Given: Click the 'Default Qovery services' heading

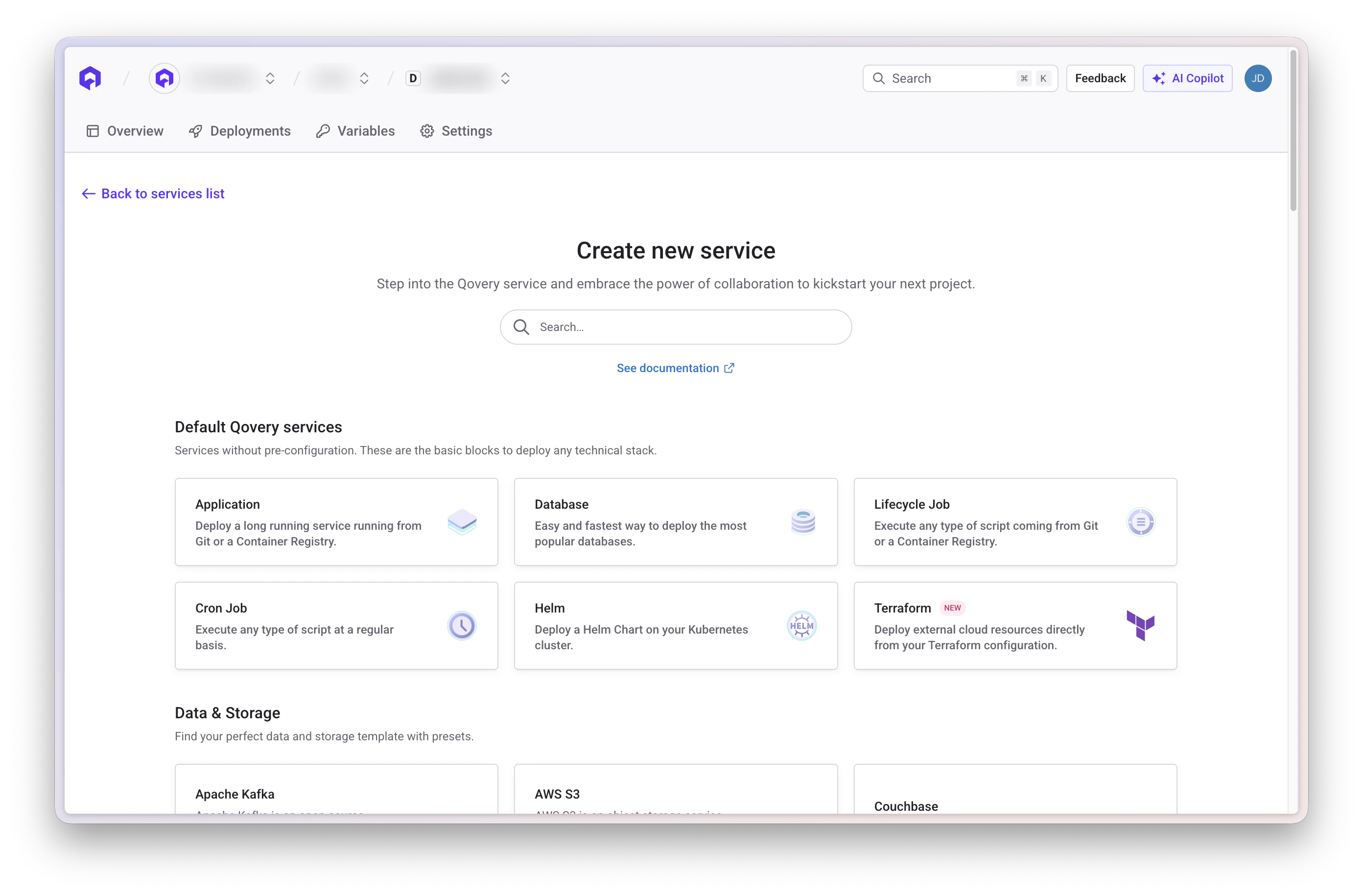Looking at the screenshot, I should 258,427.
